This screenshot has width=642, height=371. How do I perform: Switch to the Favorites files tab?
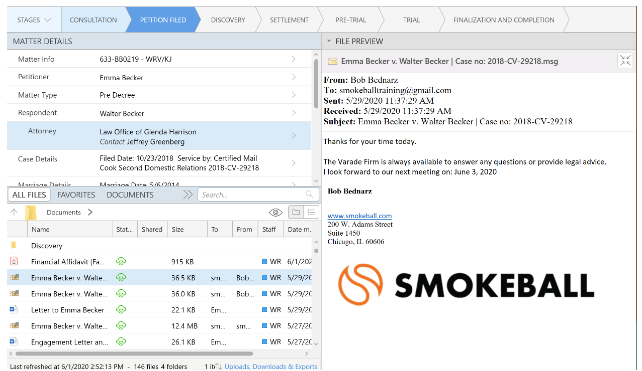click(x=76, y=195)
